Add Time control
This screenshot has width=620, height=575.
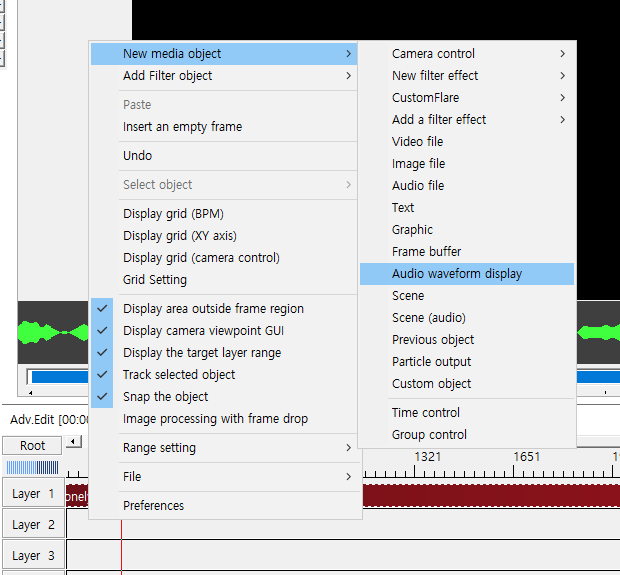(467, 413)
